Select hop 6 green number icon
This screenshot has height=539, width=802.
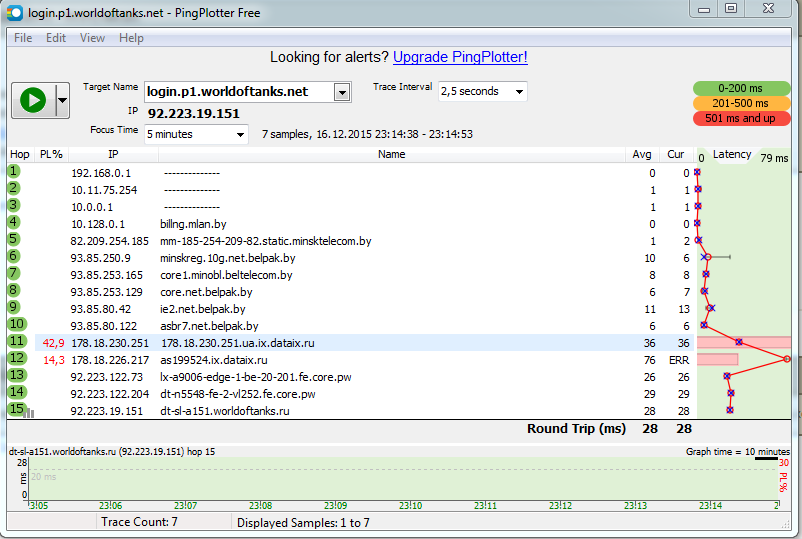[14, 256]
